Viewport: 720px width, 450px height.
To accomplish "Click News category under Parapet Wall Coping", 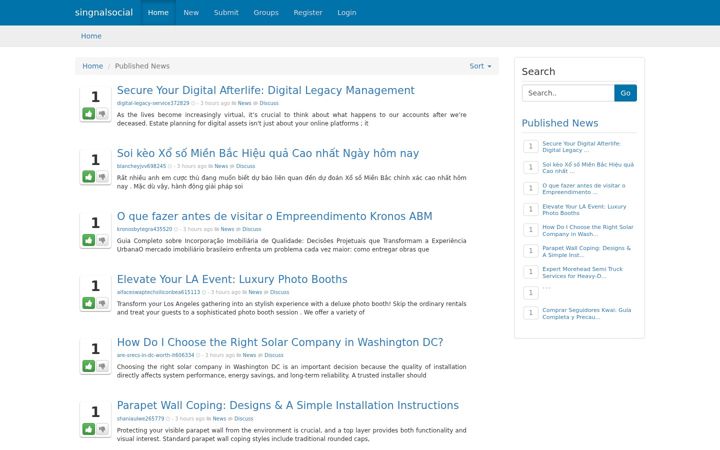I will [219, 419].
